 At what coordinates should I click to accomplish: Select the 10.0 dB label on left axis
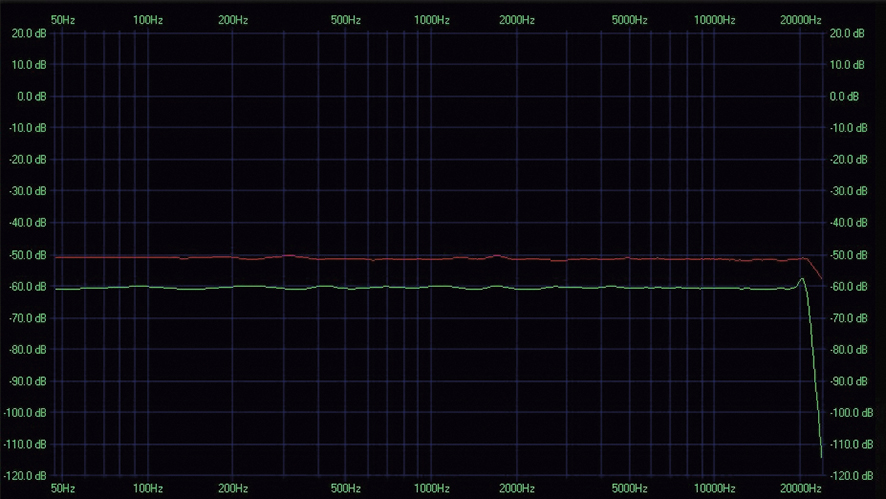(29, 65)
